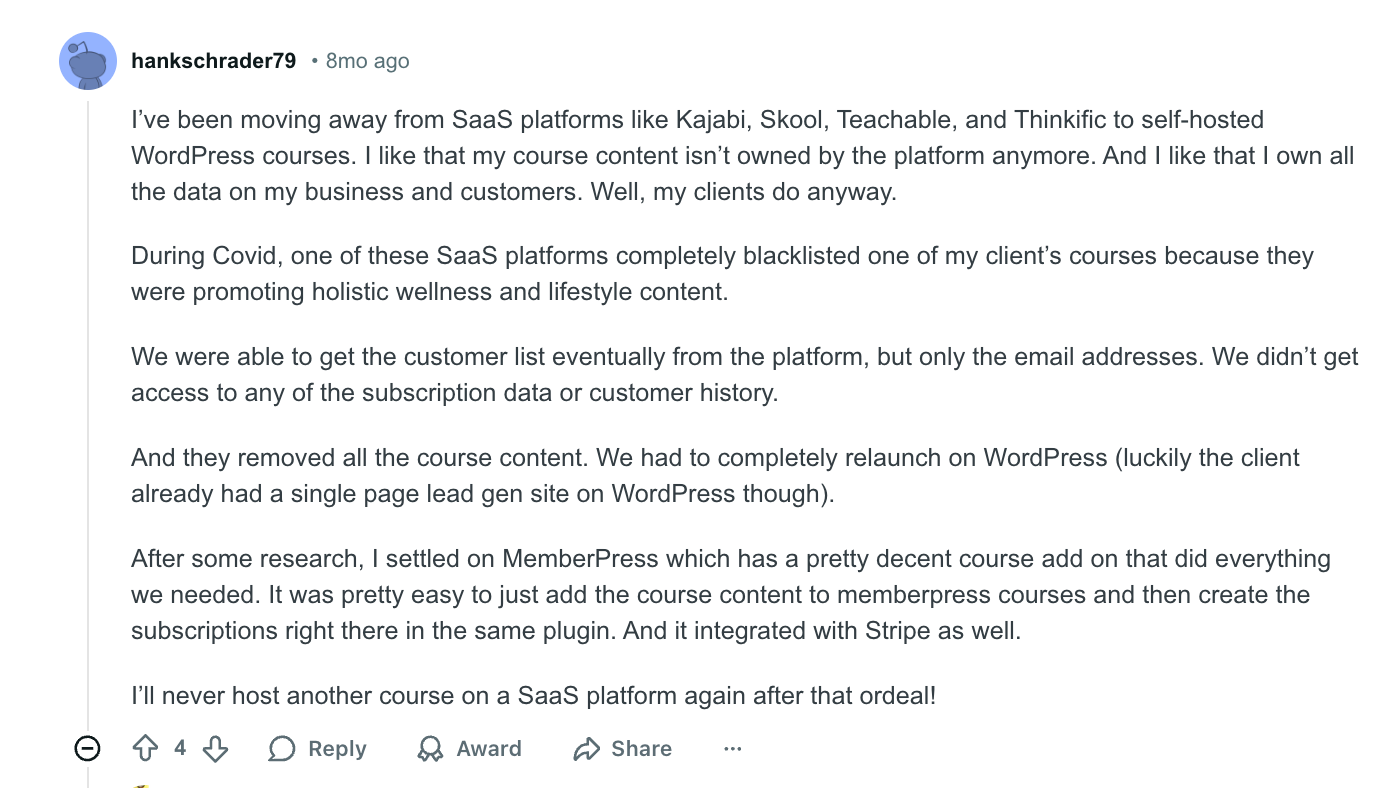The height and width of the screenshot is (788, 1380).
Task: Collapse the comment thread with minus button
Action: click(88, 748)
